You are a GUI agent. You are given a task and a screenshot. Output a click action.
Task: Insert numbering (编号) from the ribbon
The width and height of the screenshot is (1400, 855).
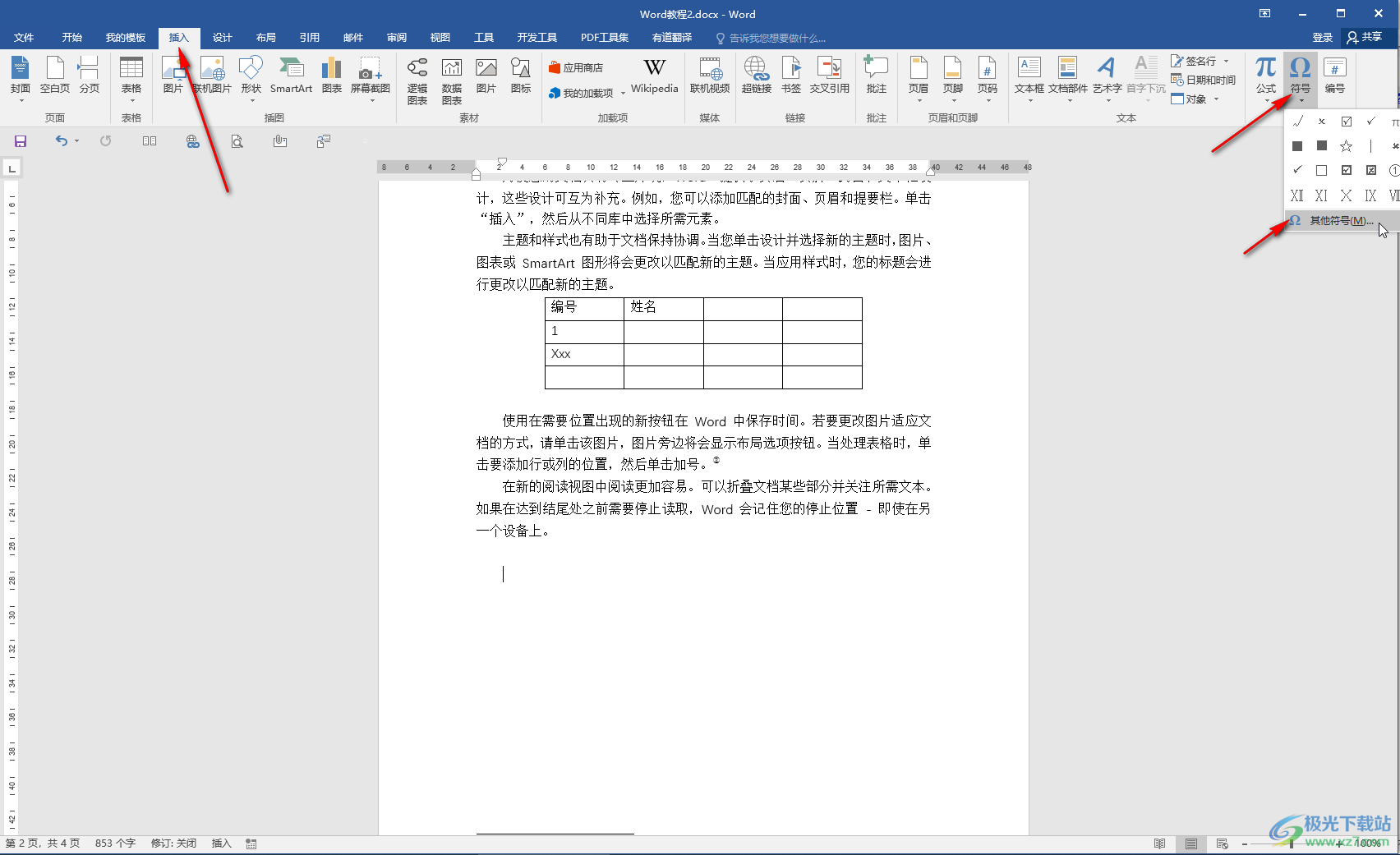1334,76
